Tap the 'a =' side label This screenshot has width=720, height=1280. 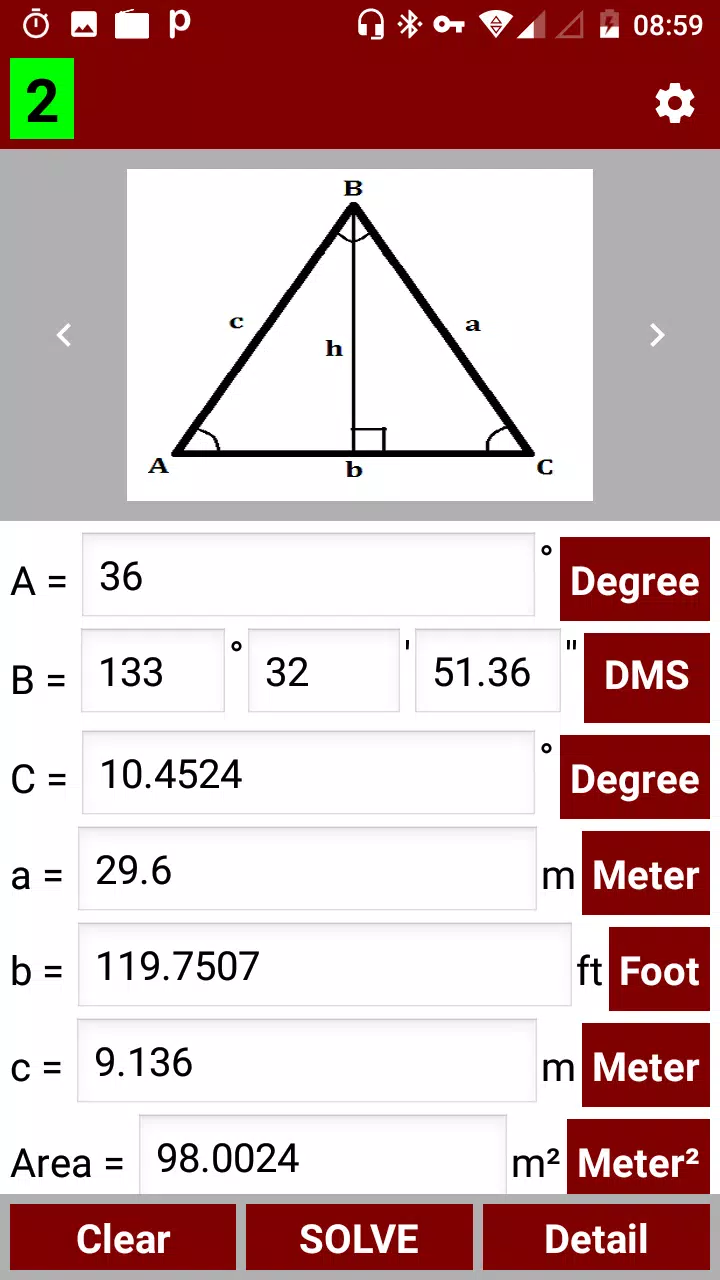[x=37, y=875]
